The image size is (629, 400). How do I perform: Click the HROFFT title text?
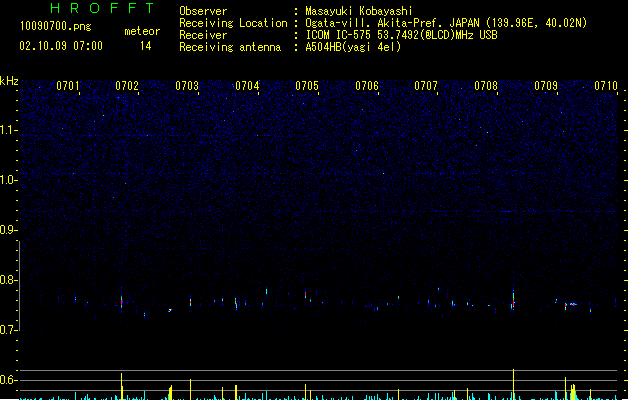[x=102, y=8]
